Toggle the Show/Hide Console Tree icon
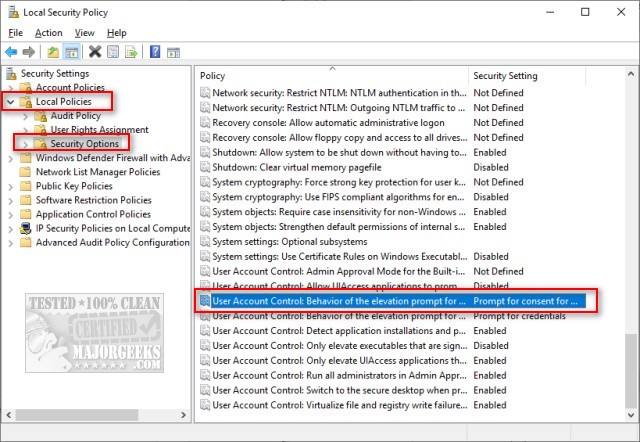 (72, 52)
